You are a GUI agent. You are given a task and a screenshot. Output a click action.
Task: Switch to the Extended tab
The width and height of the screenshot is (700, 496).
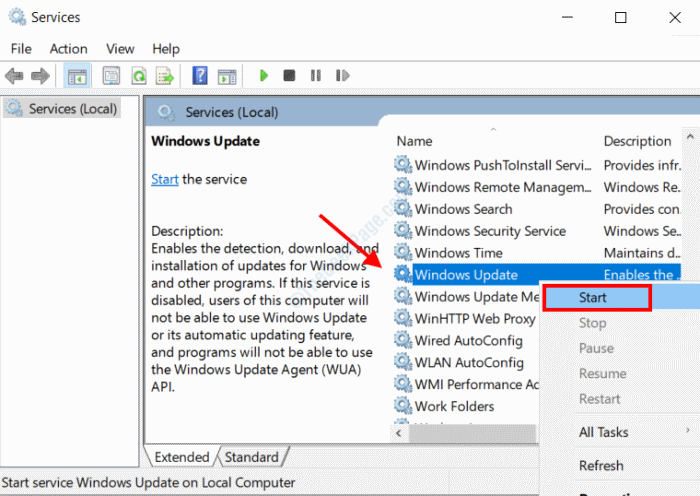pyautogui.click(x=182, y=457)
